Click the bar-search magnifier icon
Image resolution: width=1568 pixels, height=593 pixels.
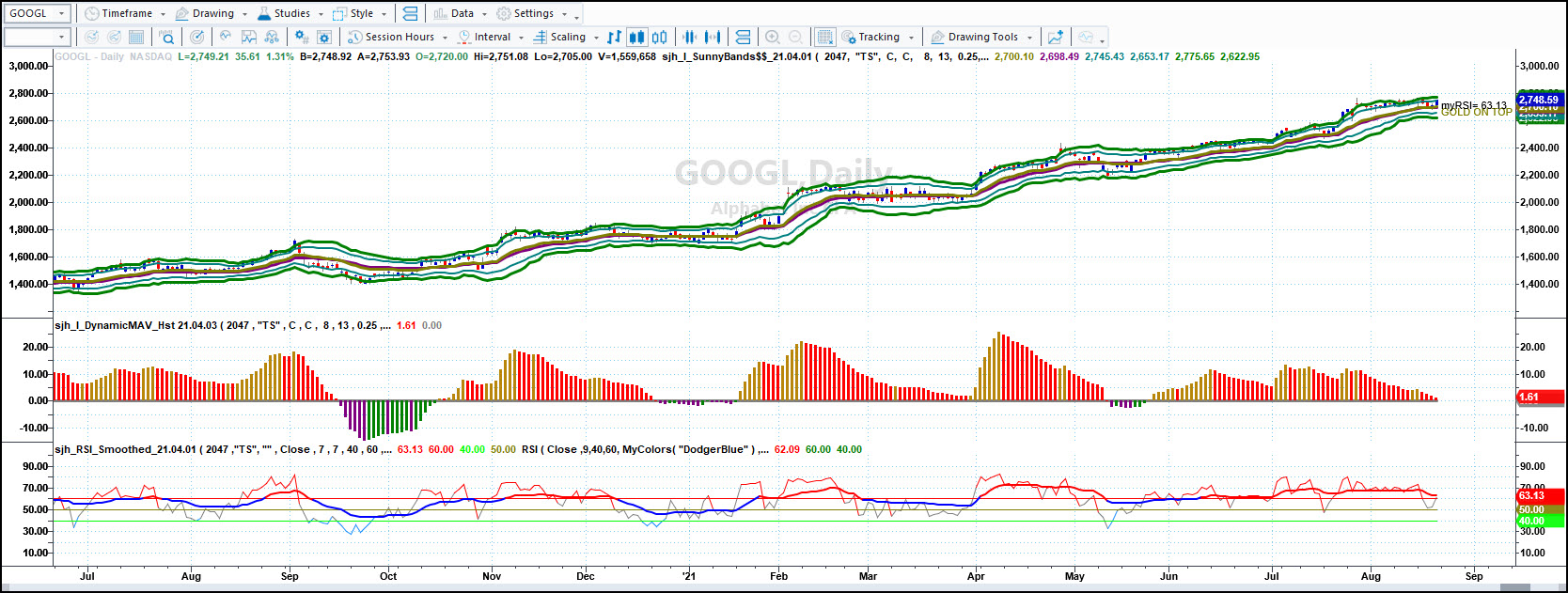click(166, 37)
